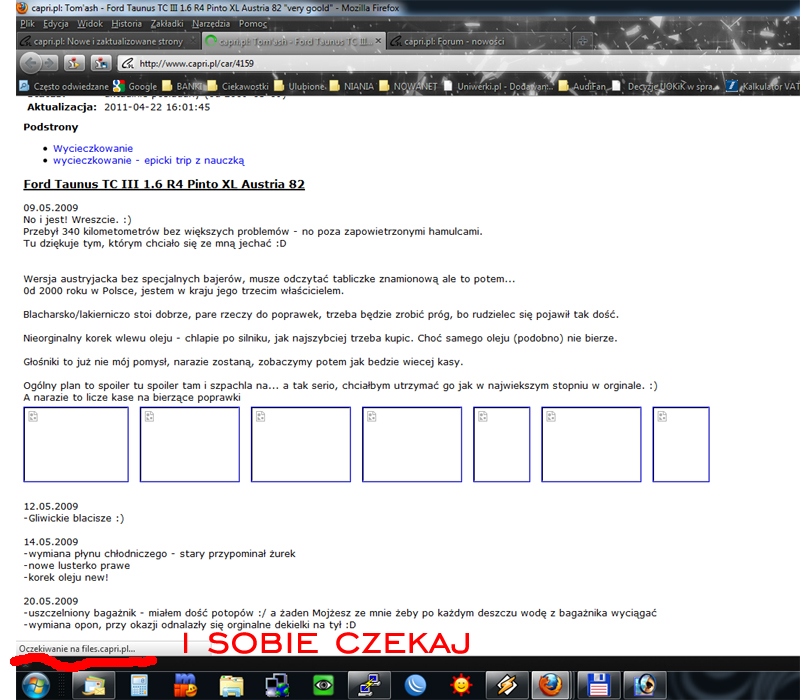This screenshot has height=700, width=800.
Task: Click the 'Podstrony' section label
Action: pyautogui.click(x=51, y=127)
